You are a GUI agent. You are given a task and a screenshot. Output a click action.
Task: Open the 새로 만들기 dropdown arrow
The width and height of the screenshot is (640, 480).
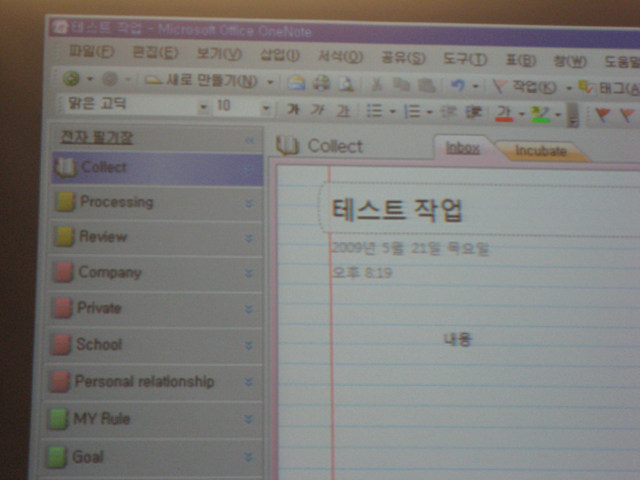coord(270,82)
